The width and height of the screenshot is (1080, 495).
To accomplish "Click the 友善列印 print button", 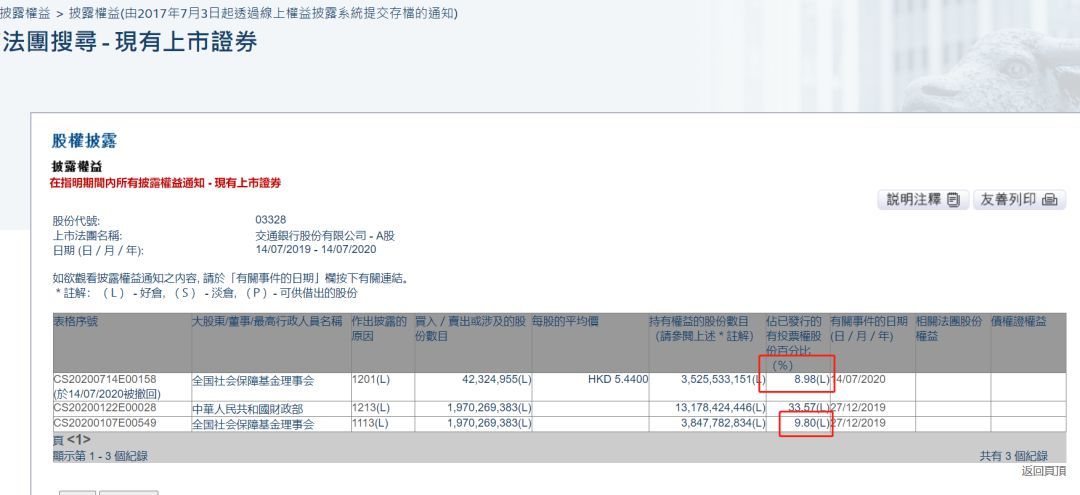I will click(x=1019, y=200).
